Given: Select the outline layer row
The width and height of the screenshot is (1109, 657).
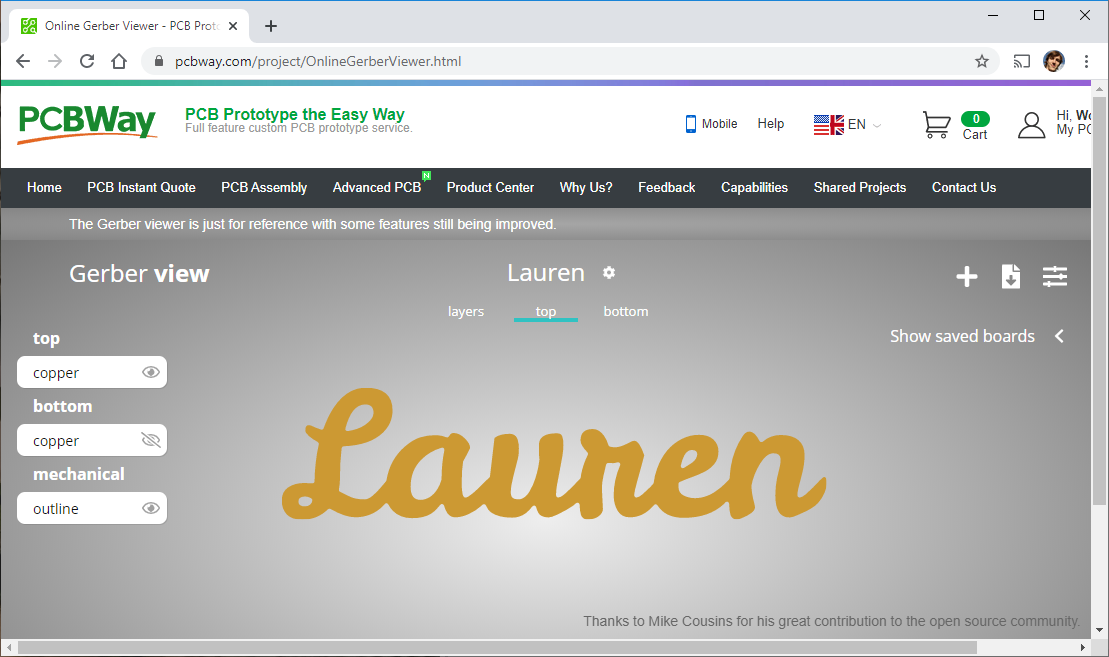Looking at the screenshot, I should pyautogui.click(x=92, y=508).
